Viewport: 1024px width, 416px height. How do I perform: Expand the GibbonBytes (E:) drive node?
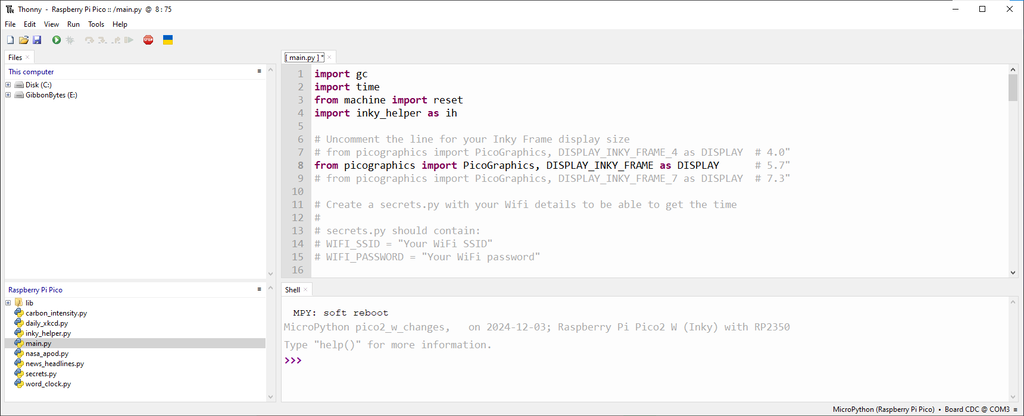(8, 95)
